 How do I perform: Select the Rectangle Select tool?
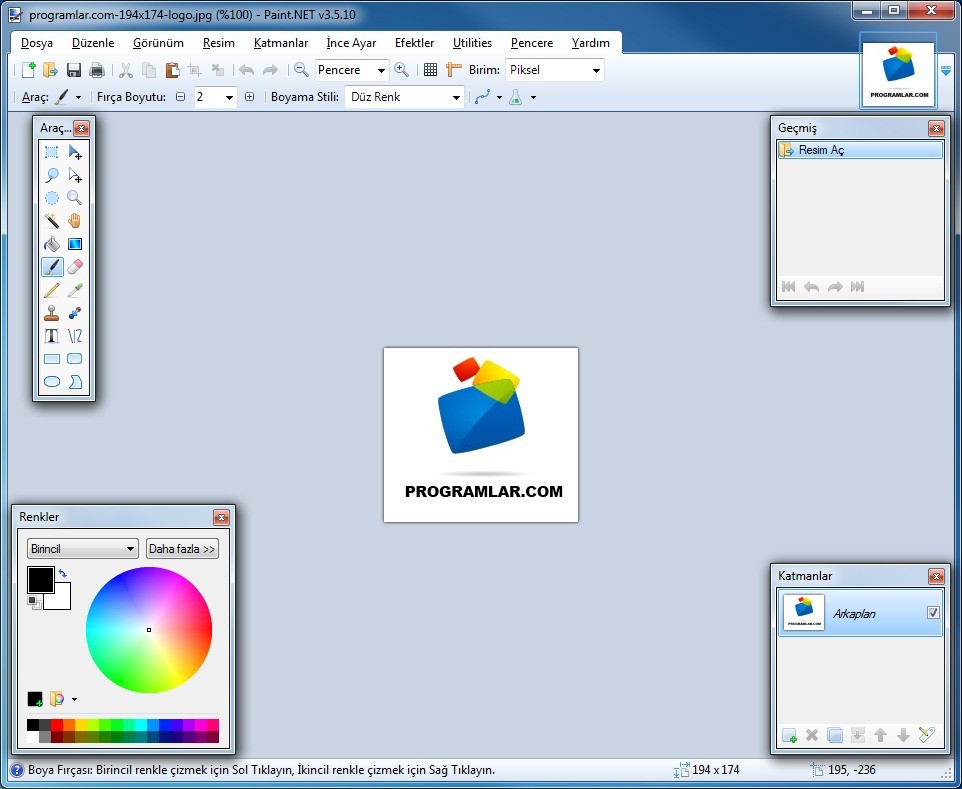[52, 152]
